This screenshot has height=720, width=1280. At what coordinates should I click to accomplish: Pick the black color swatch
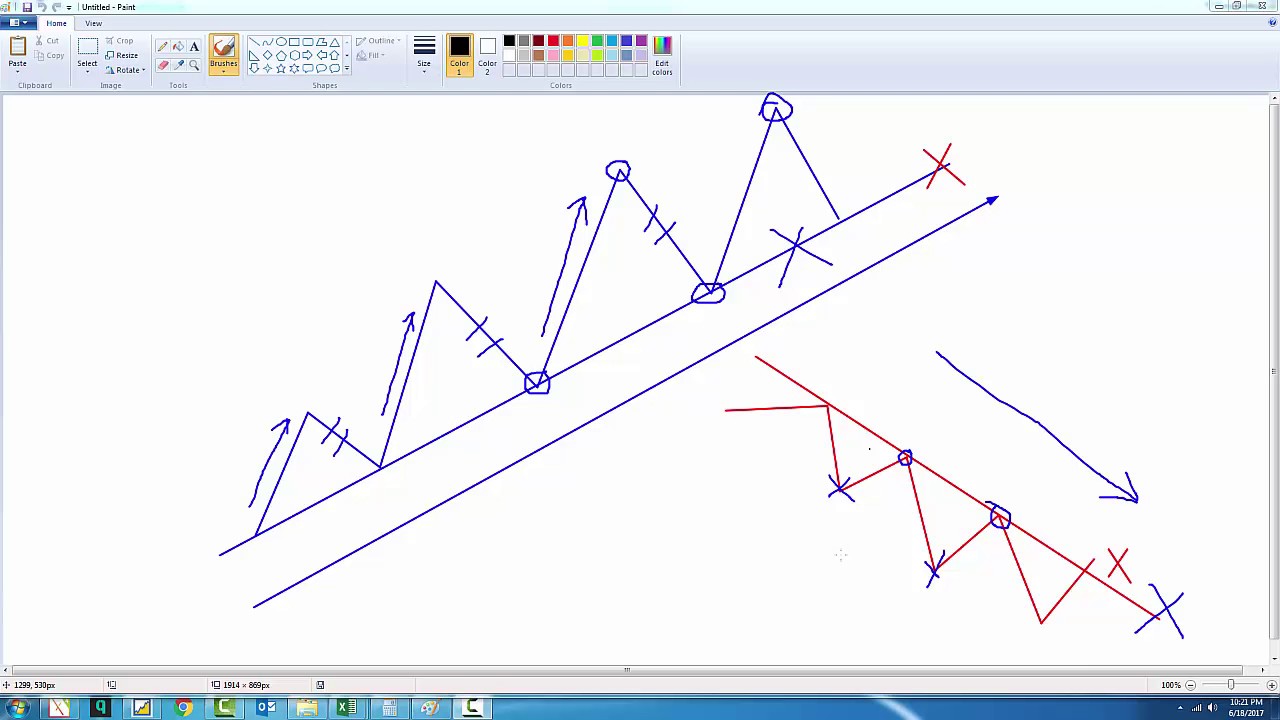coord(509,41)
